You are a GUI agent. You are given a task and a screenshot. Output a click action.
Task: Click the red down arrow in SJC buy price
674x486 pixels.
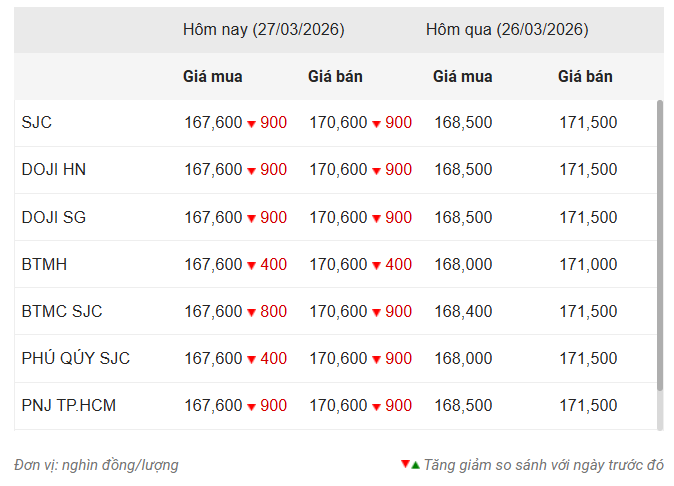(251, 124)
